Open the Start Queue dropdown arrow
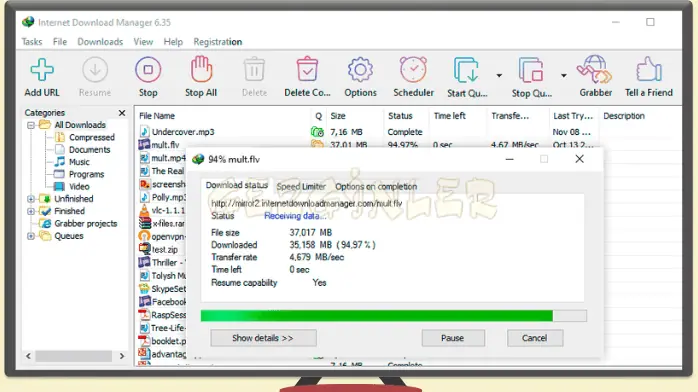The image size is (698, 392). pyautogui.click(x=499, y=76)
